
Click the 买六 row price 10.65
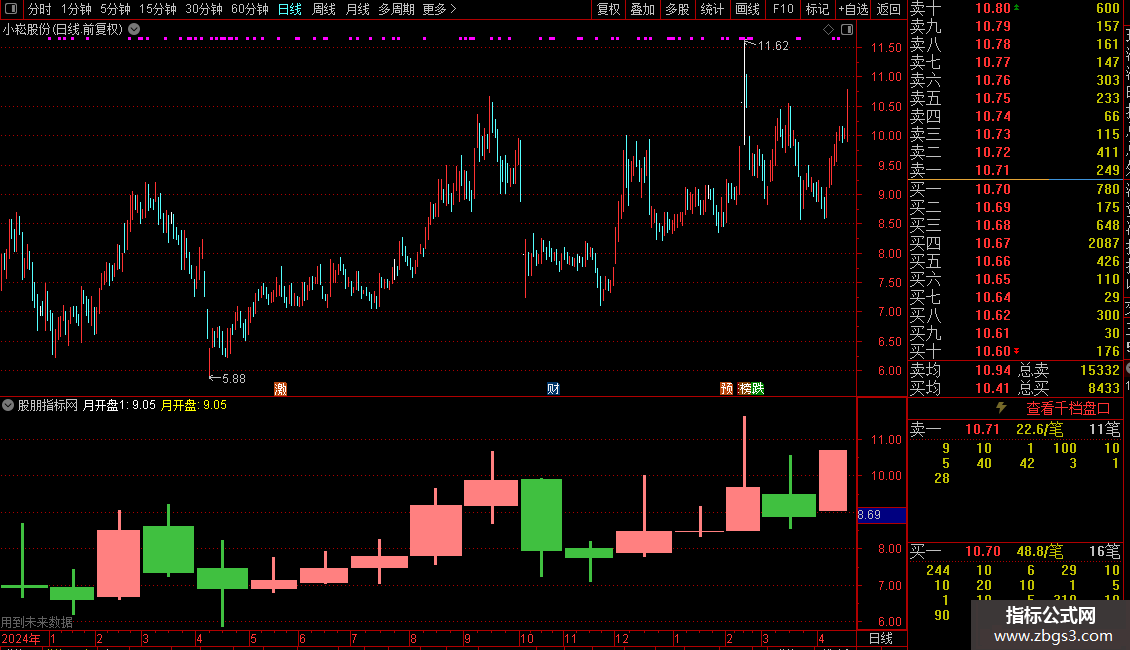point(992,279)
